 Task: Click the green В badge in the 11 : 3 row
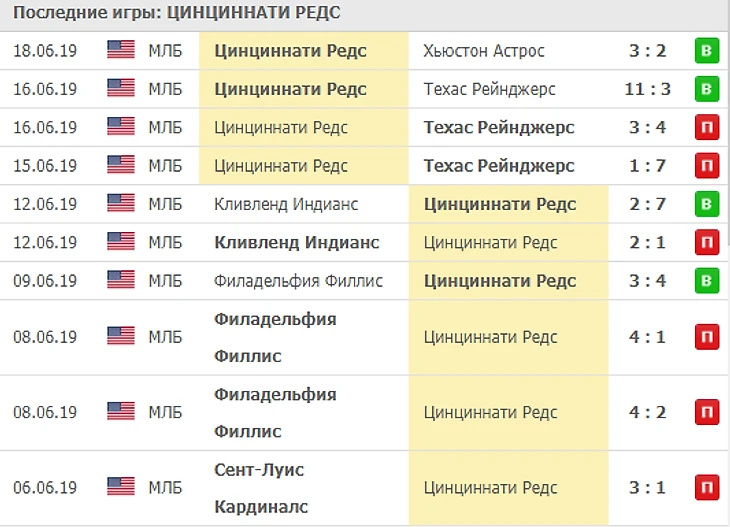pyautogui.click(x=707, y=88)
